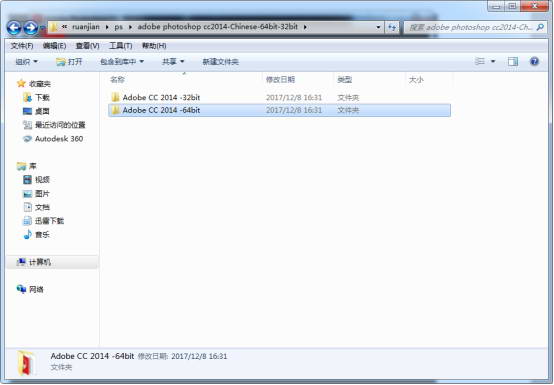The image size is (554, 385).
Task: Select 文档 library in sidebar
Action: tap(42, 207)
